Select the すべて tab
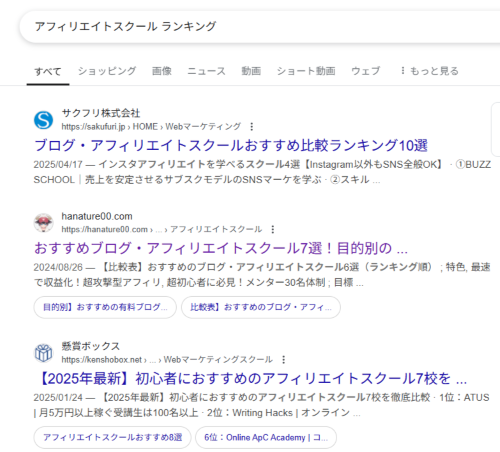This screenshot has width=500, height=452. click(x=48, y=71)
